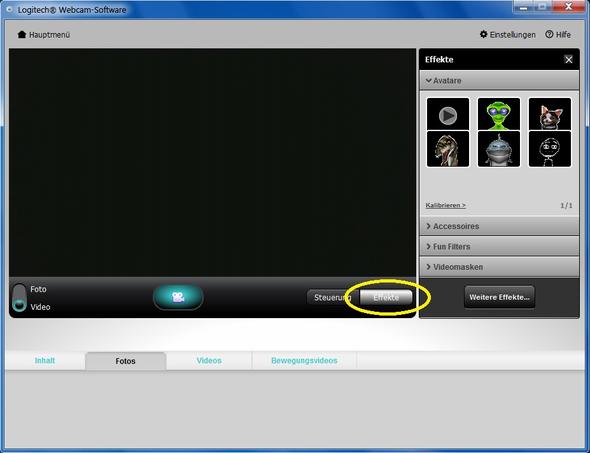Choose the shark avatar
This screenshot has width=590, height=453.
coord(499,149)
